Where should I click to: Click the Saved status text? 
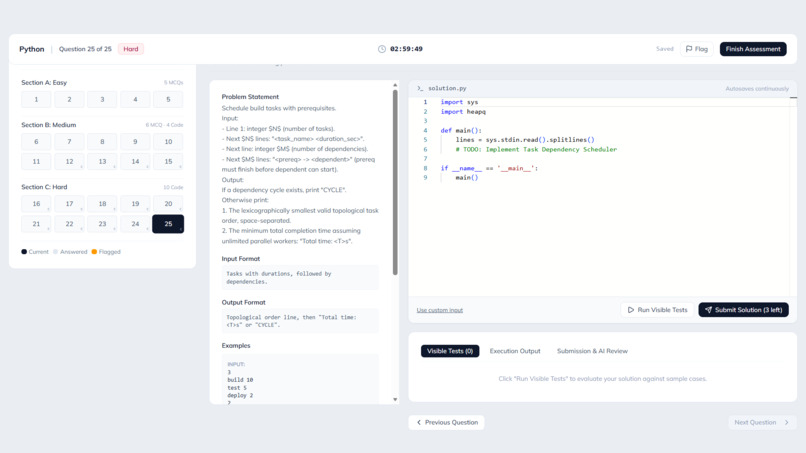(x=665, y=49)
